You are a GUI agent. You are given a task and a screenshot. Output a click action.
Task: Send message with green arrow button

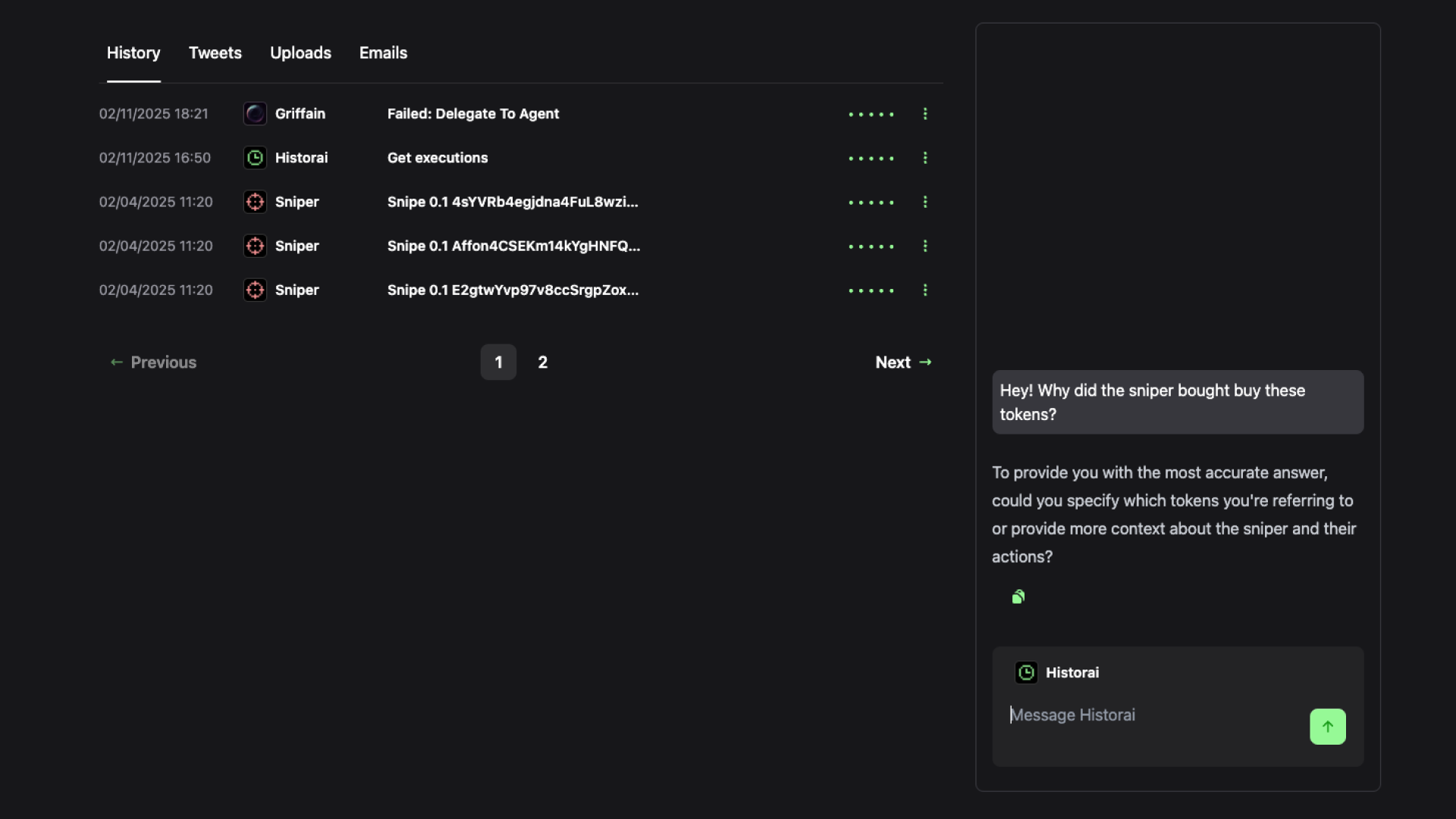[x=1327, y=726]
